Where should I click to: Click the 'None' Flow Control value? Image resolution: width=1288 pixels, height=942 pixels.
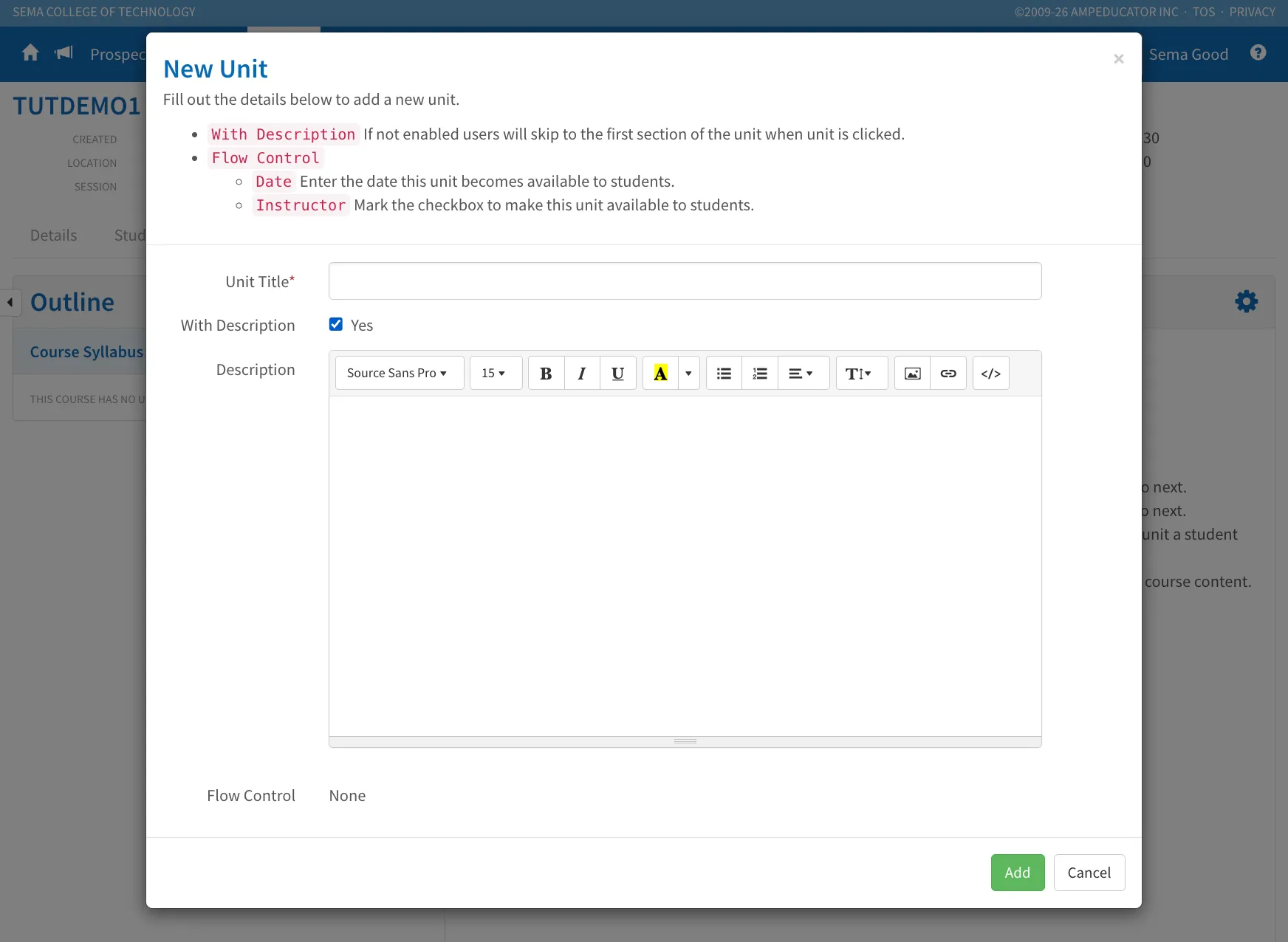click(x=347, y=796)
